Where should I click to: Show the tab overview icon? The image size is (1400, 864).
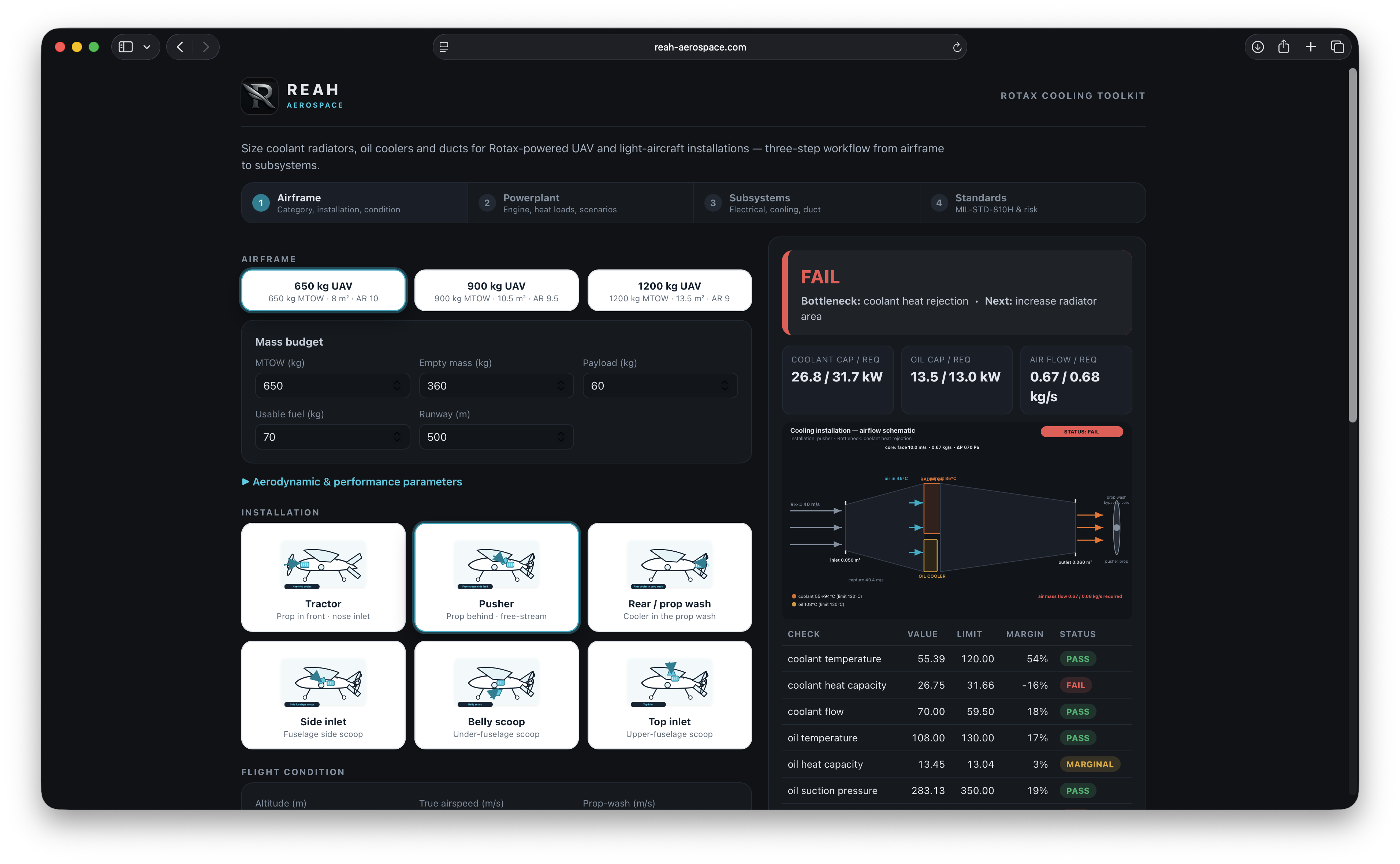[1337, 47]
